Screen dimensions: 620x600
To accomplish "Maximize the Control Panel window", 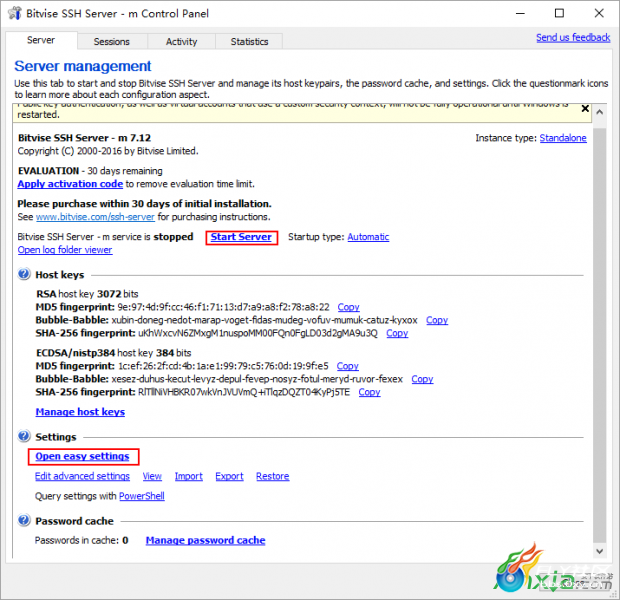I will click(x=559, y=13).
